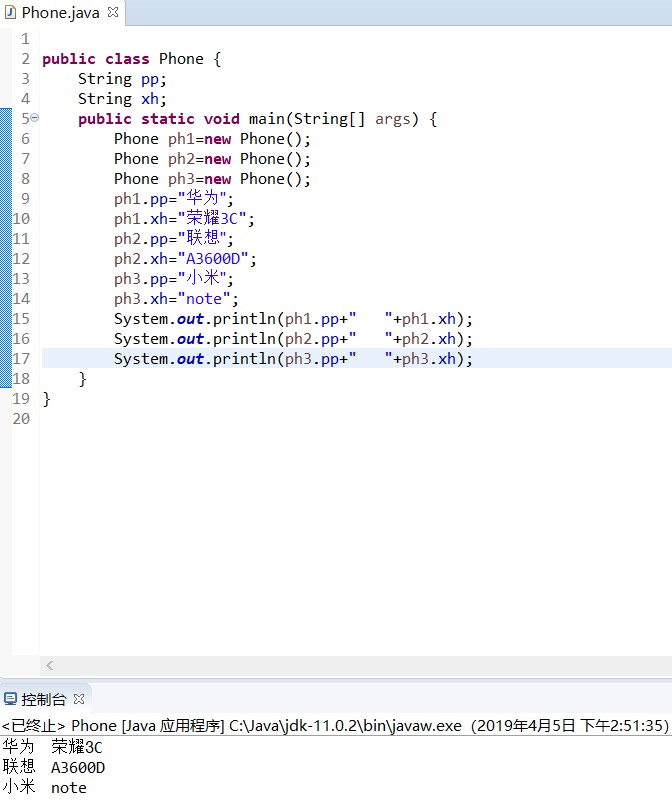
Task: Click the 'public static void main' line
Action: tap(257, 119)
